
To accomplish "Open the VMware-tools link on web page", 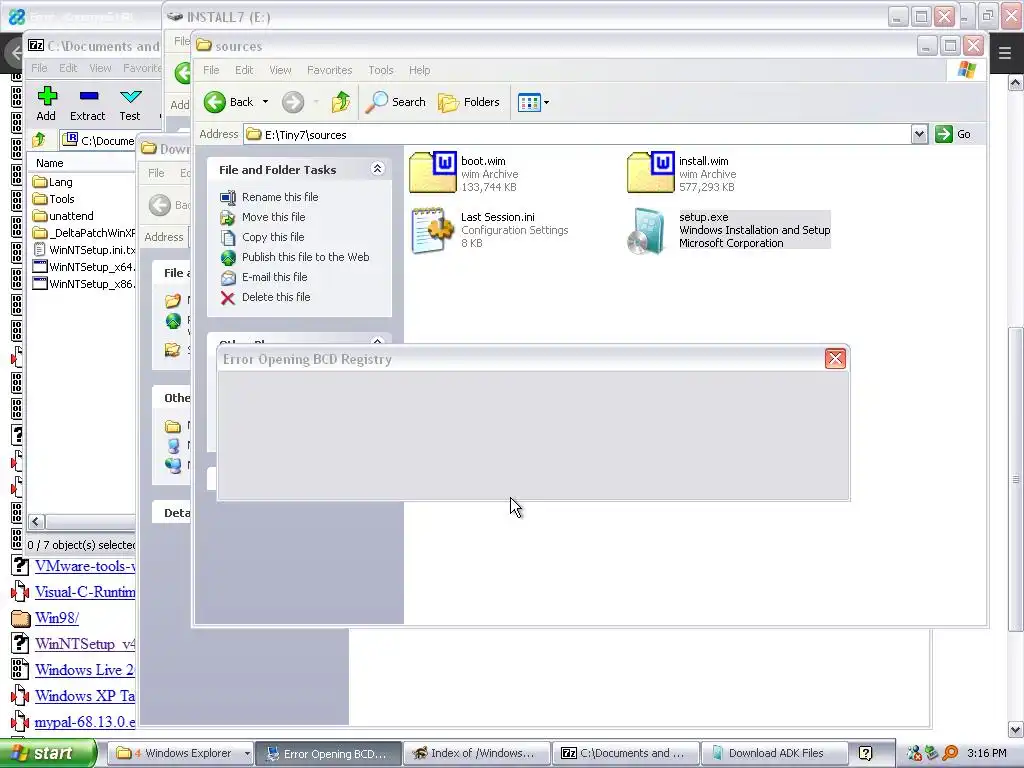I will (x=85, y=566).
